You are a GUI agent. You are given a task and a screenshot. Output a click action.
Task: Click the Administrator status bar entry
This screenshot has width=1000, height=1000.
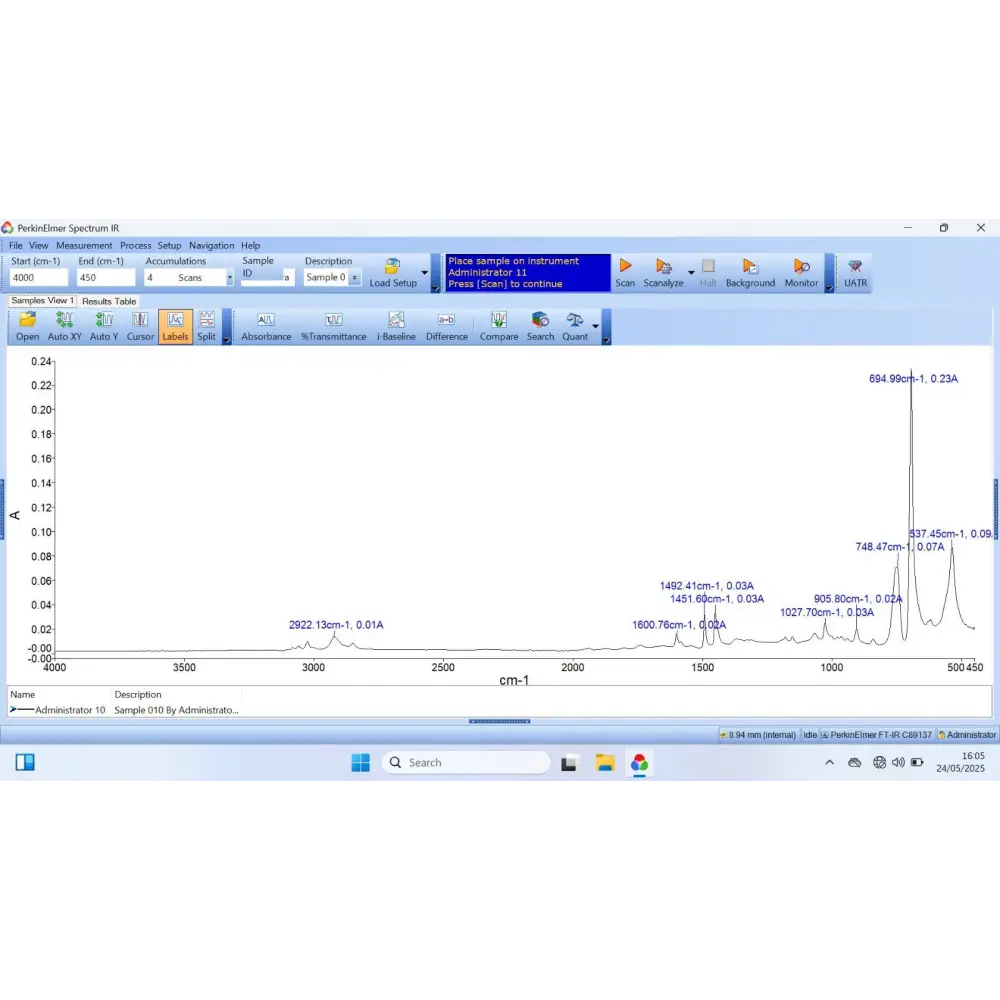click(x=967, y=735)
